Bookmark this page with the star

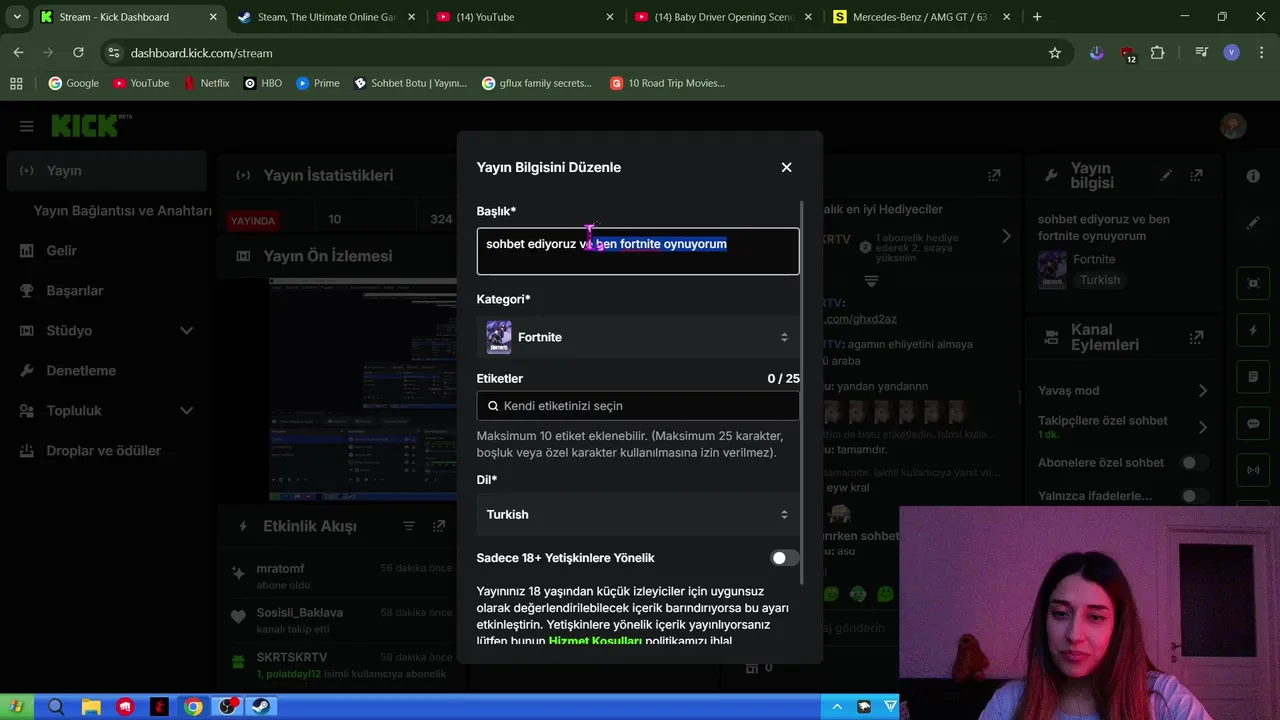point(1055,53)
